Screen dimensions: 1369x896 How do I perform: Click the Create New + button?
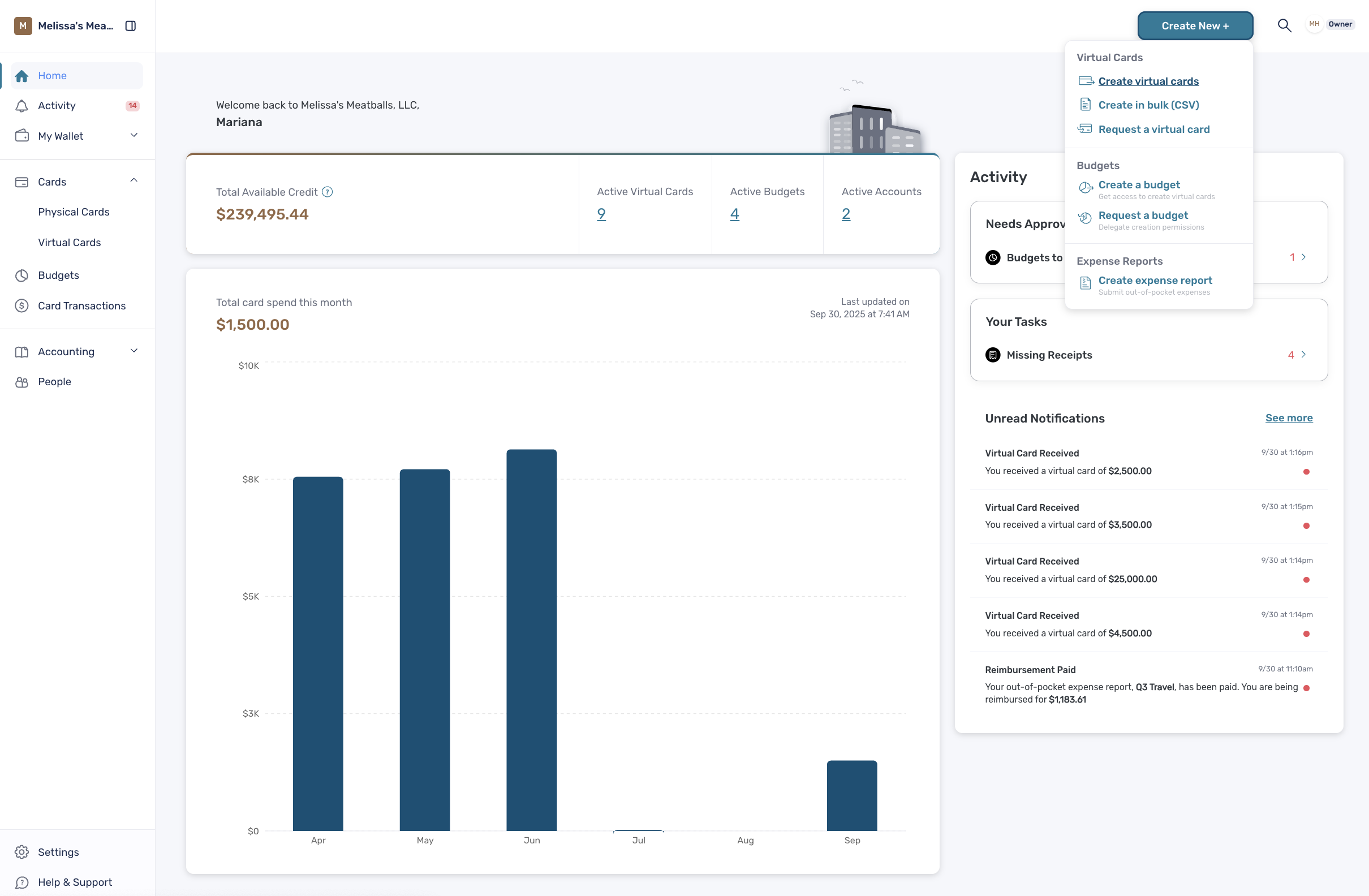tap(1195, 26)
